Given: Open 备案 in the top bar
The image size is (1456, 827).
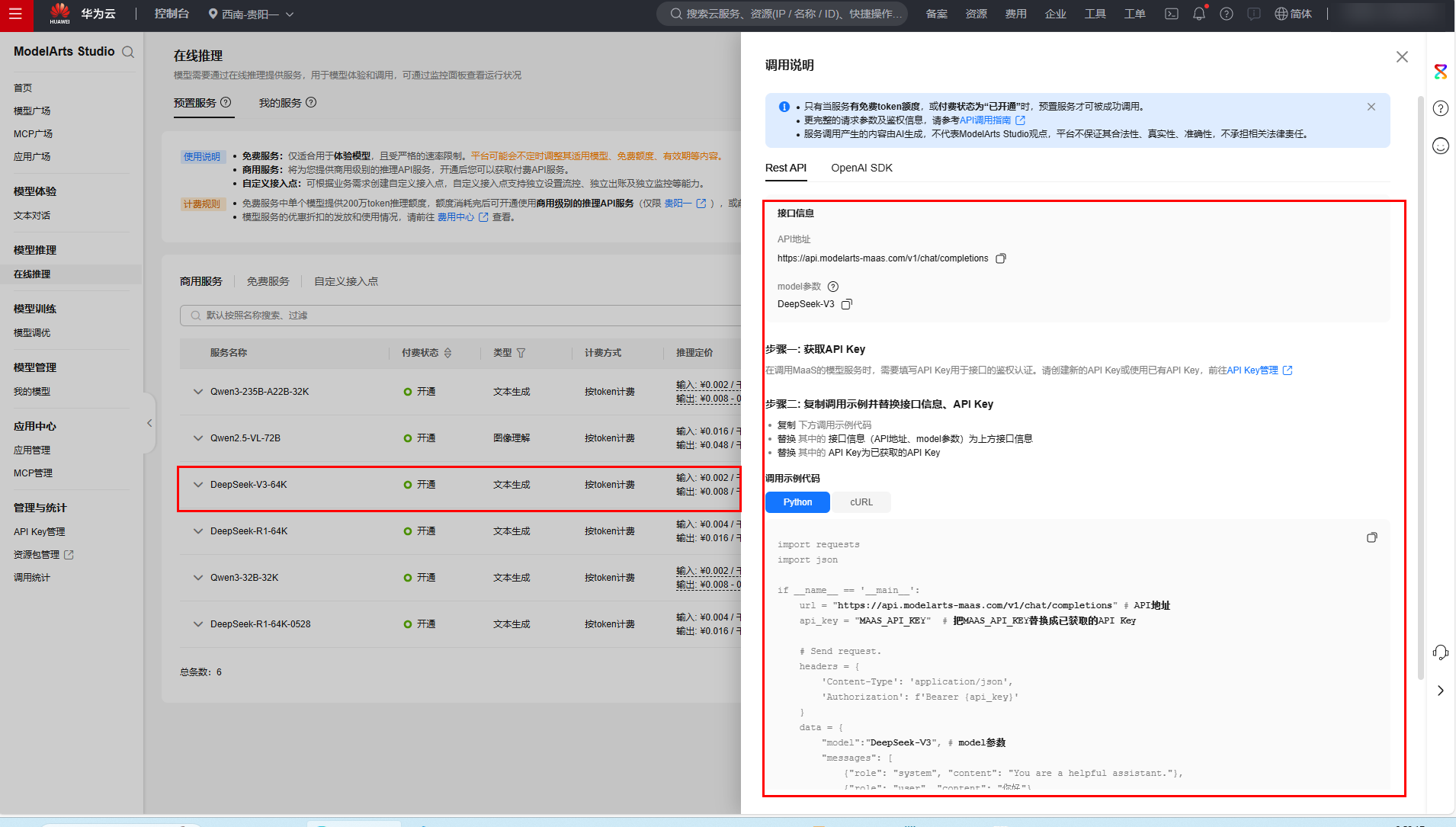Looking at the screenshot, I should click(x=937, y=14).
